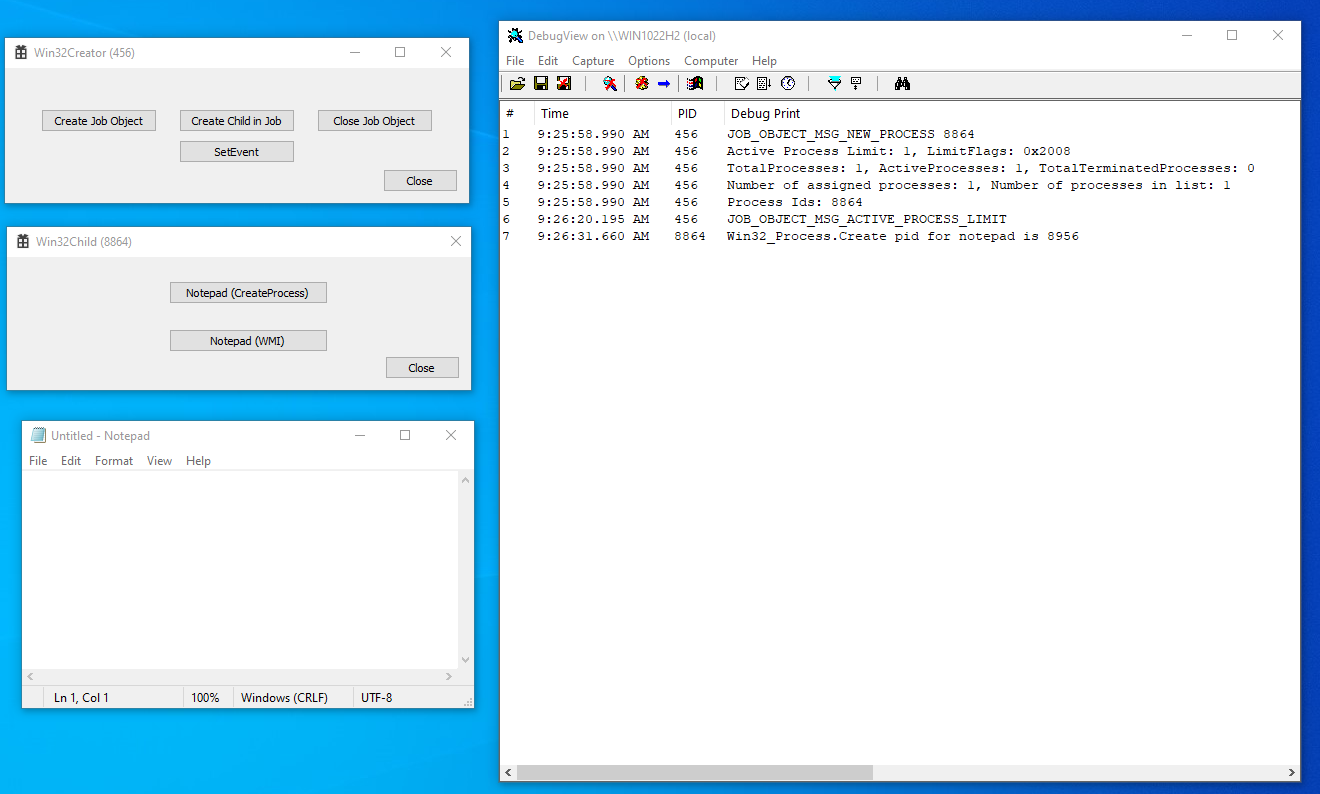The image size is (1320, 794).
Task: Select the Win32_Process.Create notepad pid row
Action: pyautogui.click(x=900, y=237)
